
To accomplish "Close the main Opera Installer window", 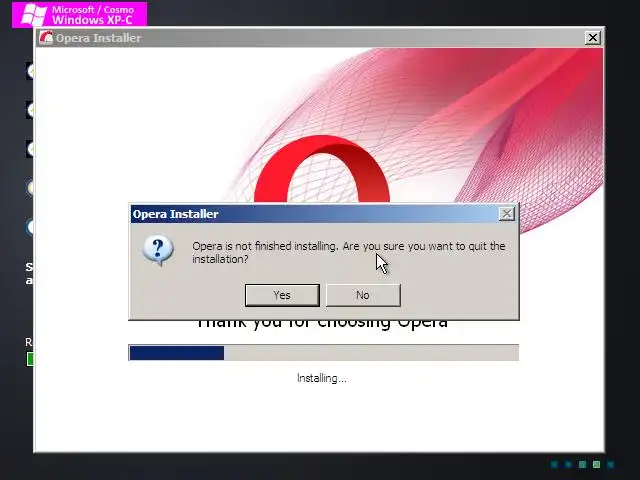I will click(592, 38).
